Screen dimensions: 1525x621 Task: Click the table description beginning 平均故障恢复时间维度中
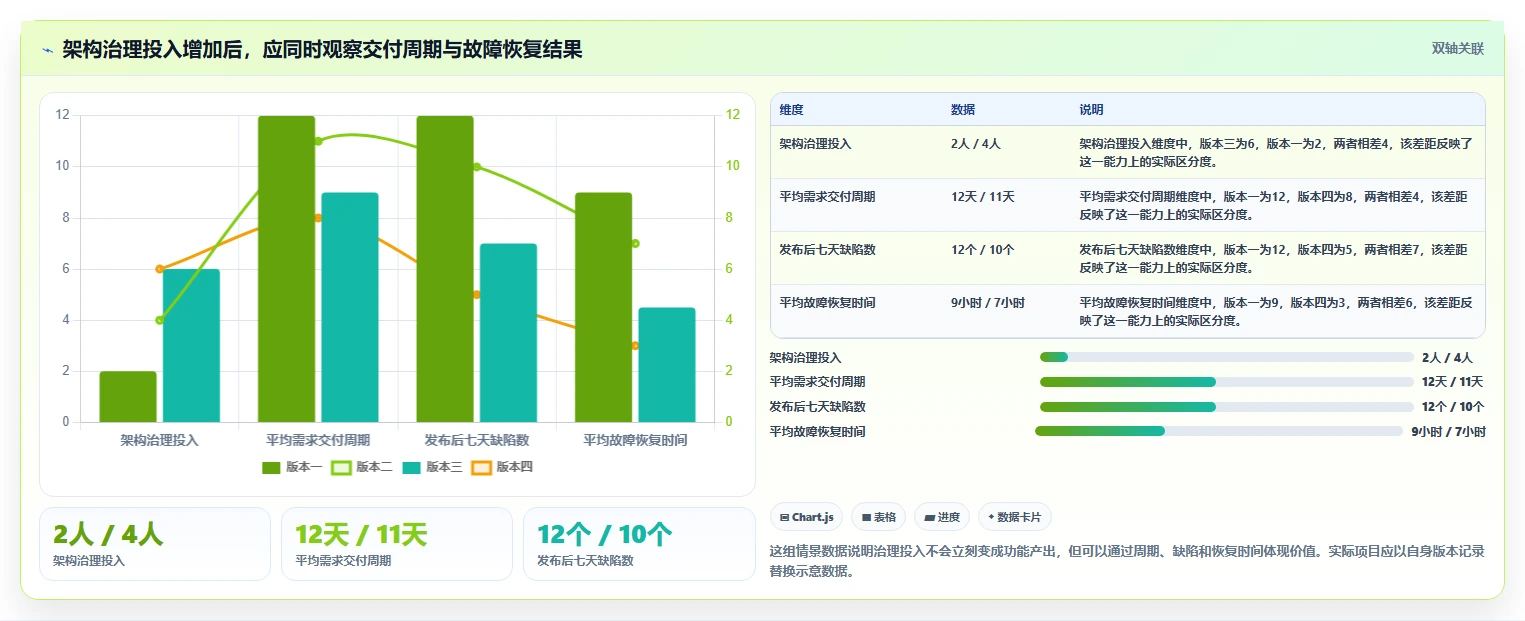point(1276,311)
